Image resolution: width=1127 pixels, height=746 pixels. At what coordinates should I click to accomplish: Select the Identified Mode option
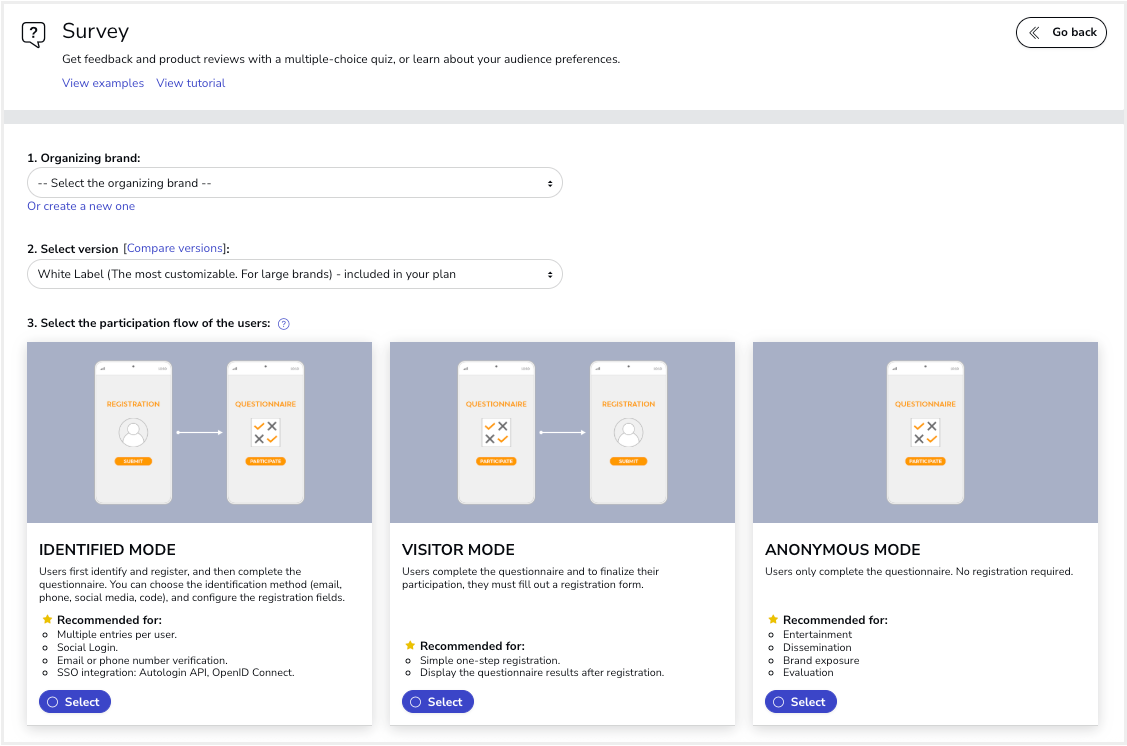pyautogui.click(x=75, y=702)
